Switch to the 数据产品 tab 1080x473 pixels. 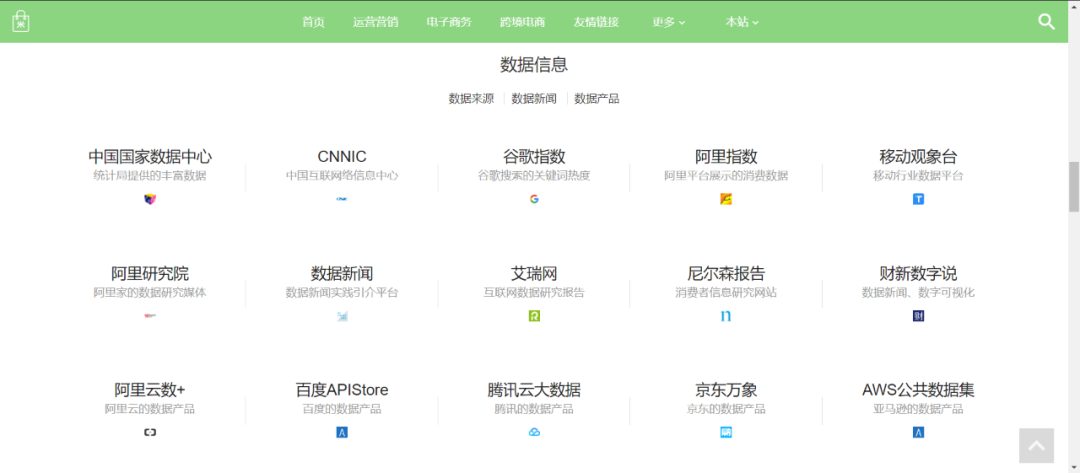tap(596, 98)
